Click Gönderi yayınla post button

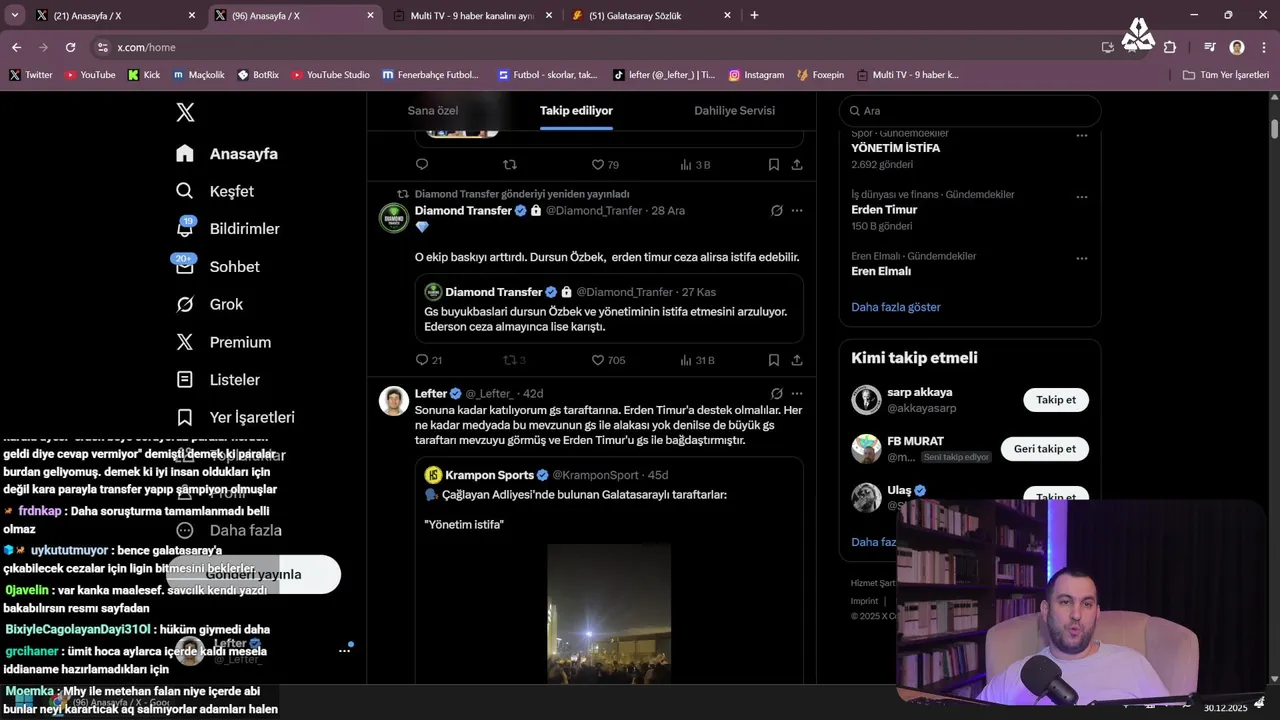(x=253, y=574)
